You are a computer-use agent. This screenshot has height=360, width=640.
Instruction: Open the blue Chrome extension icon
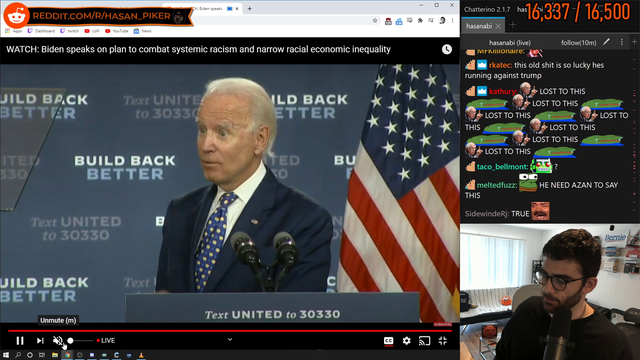399,21
